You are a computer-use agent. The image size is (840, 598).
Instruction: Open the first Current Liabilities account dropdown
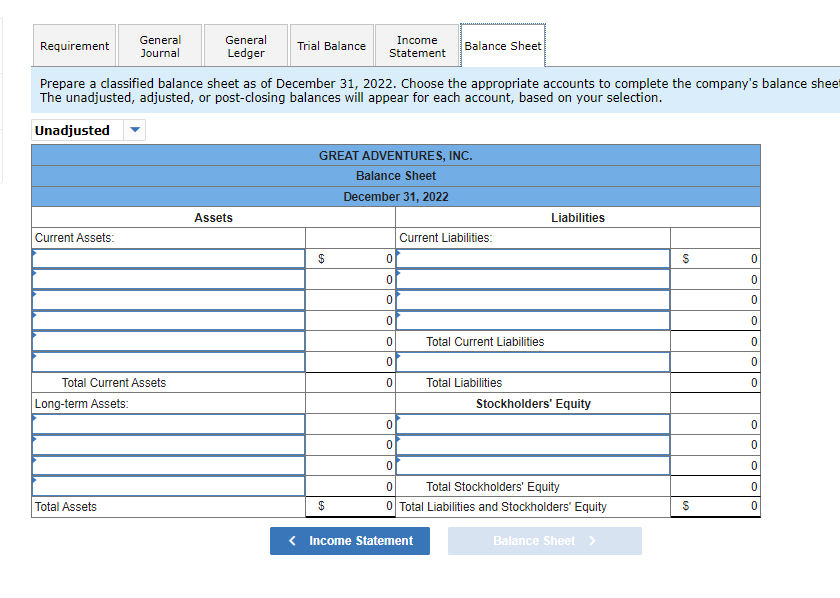pyautogui.click(x=533, y=258)
